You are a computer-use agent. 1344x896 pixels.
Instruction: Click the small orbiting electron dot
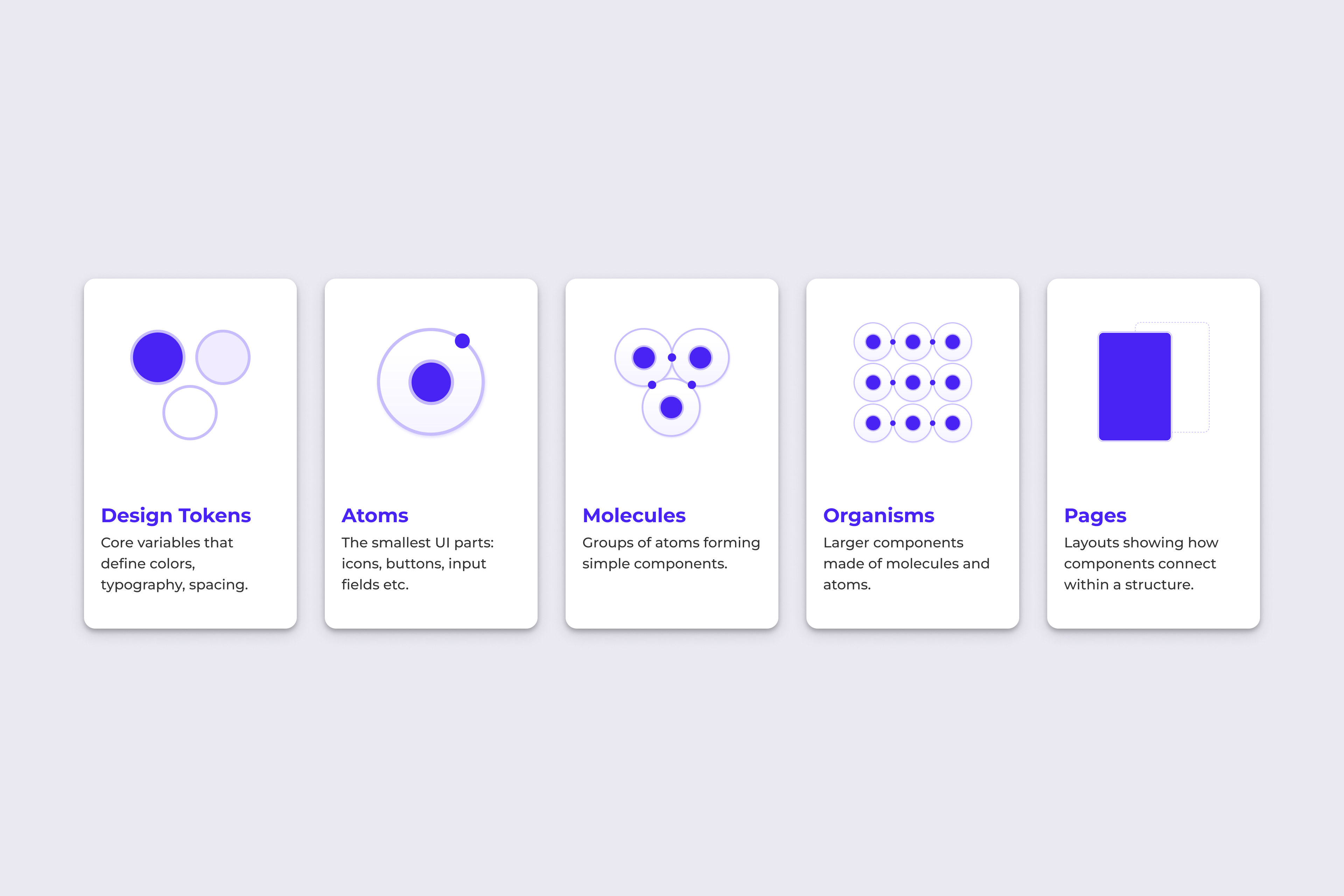tap(462, 341)
